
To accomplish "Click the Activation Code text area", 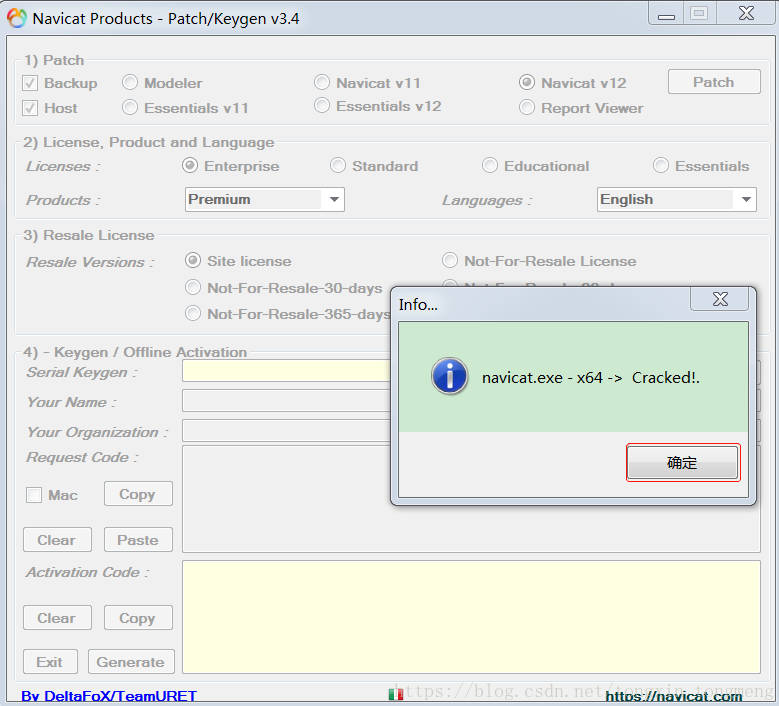I will coord(471,617).
